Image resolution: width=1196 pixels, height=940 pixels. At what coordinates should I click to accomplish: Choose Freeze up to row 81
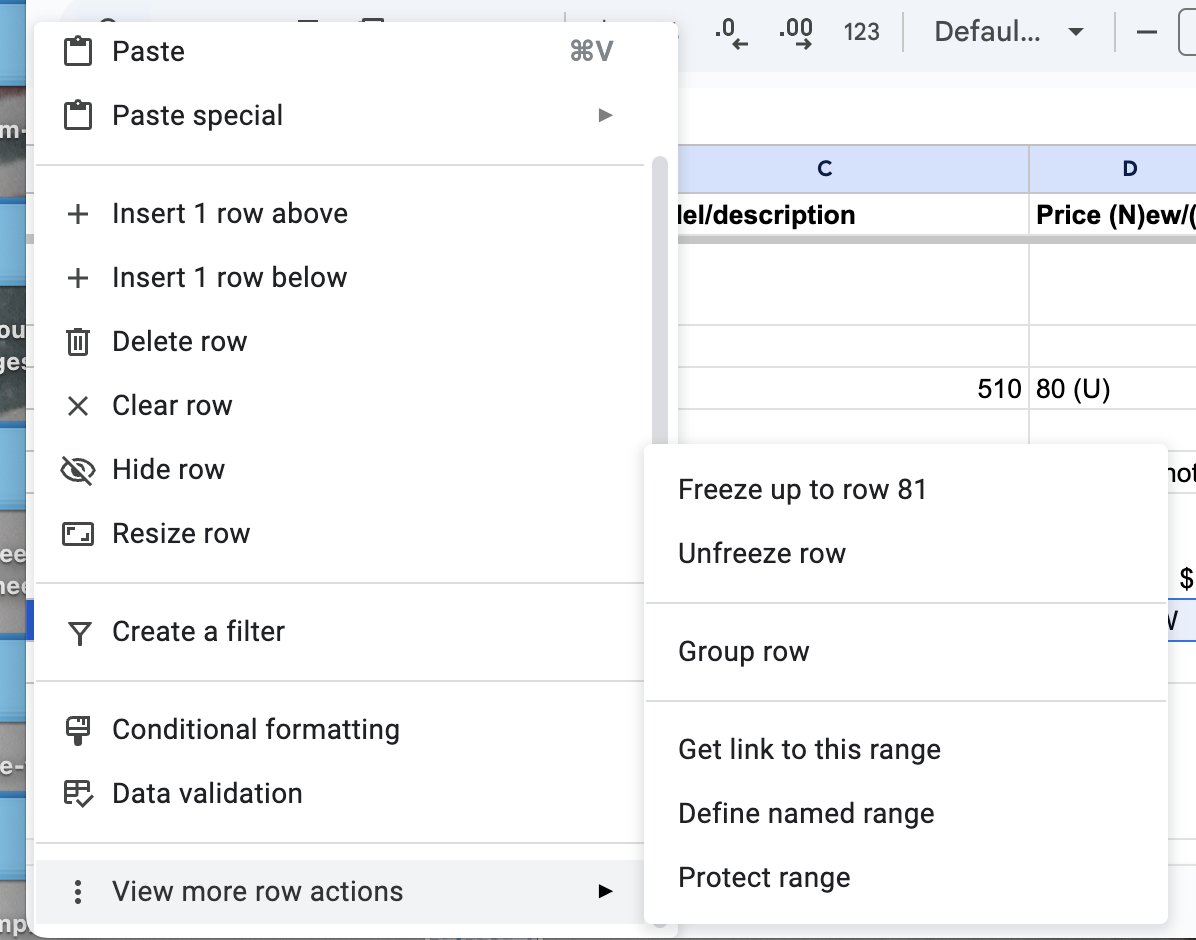click(x=802, y=490)
